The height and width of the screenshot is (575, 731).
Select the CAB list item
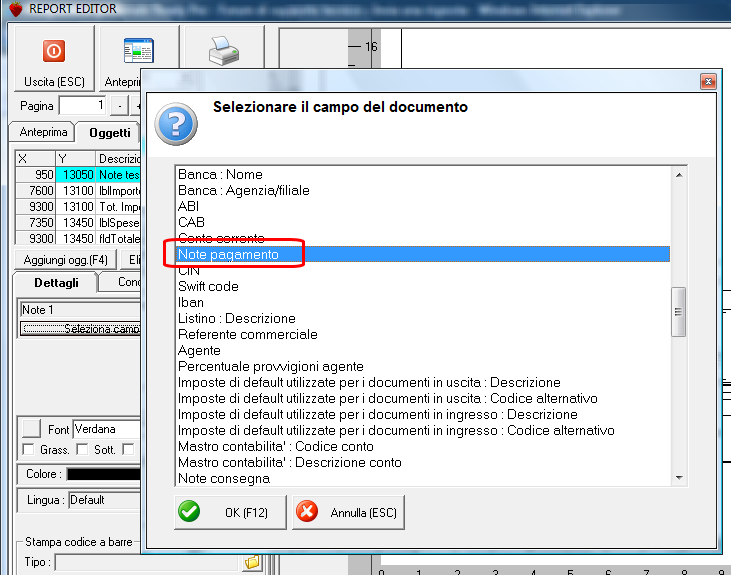click(x=423, y=222)
